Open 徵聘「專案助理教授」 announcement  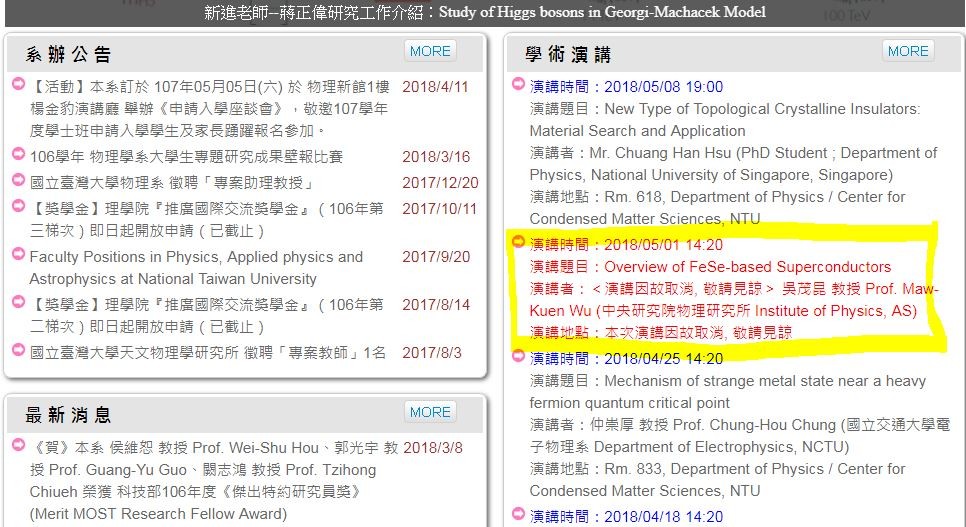pyautogui.click(x=171, y=183)
